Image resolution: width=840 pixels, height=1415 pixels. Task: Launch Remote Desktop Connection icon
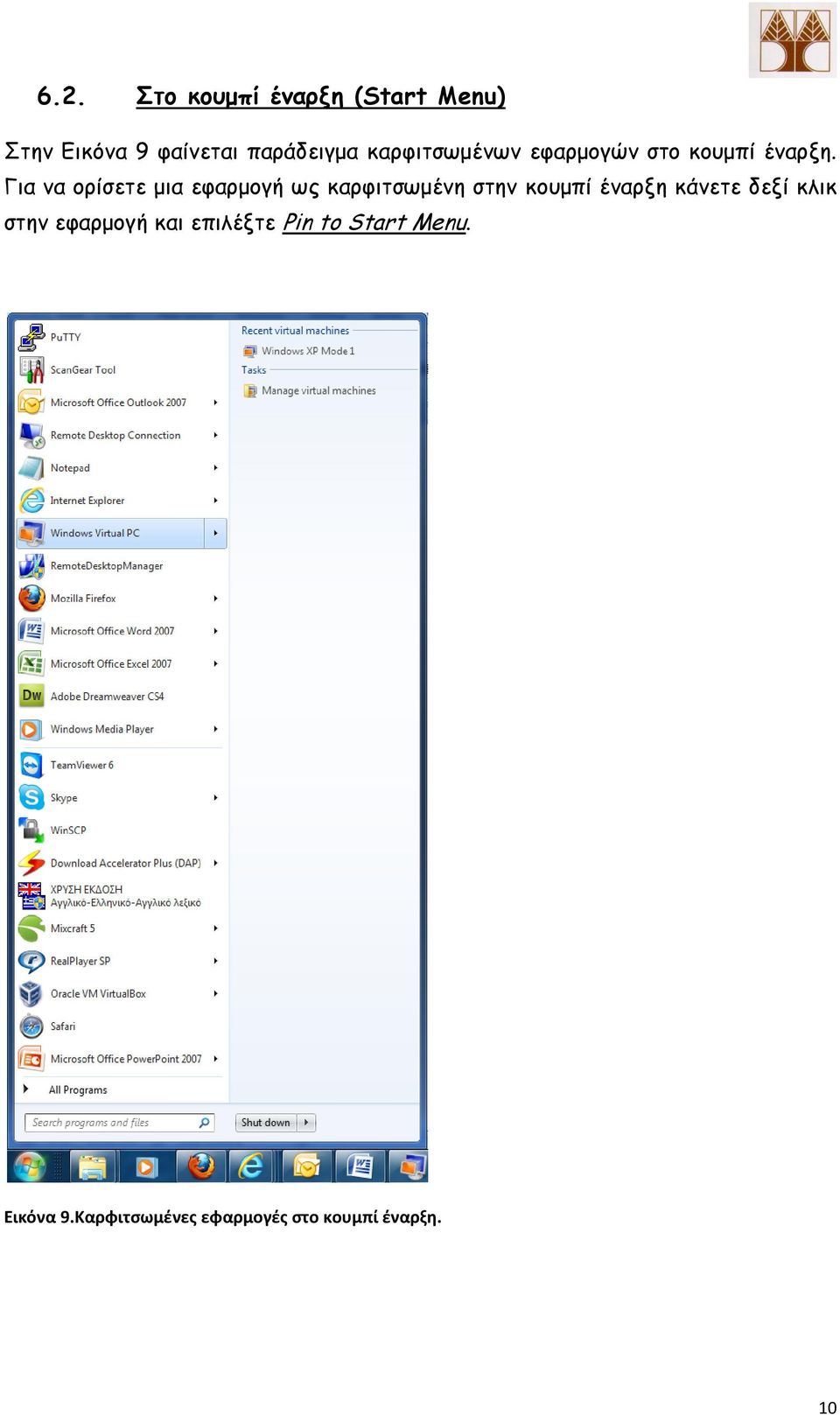tap(32, 435)
